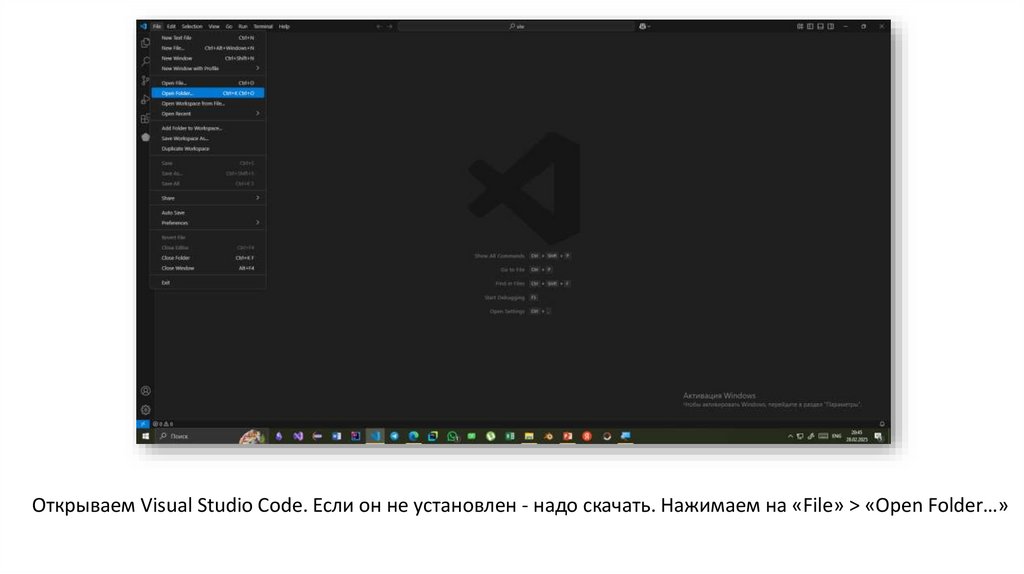
Task: Open WhatsApp from the taskbar
Action: [452, 436]
